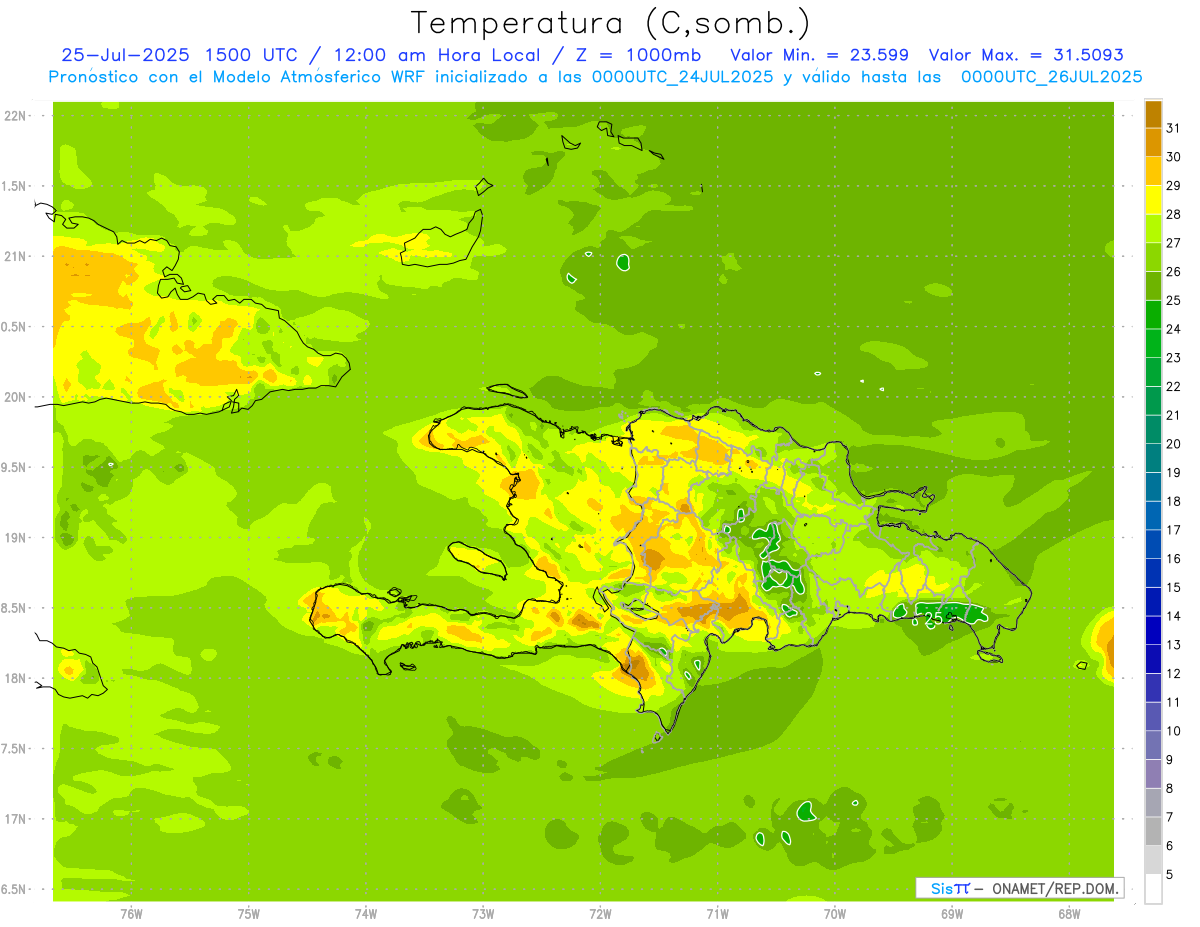Click the '74W' longitude label

click(366, 914)
